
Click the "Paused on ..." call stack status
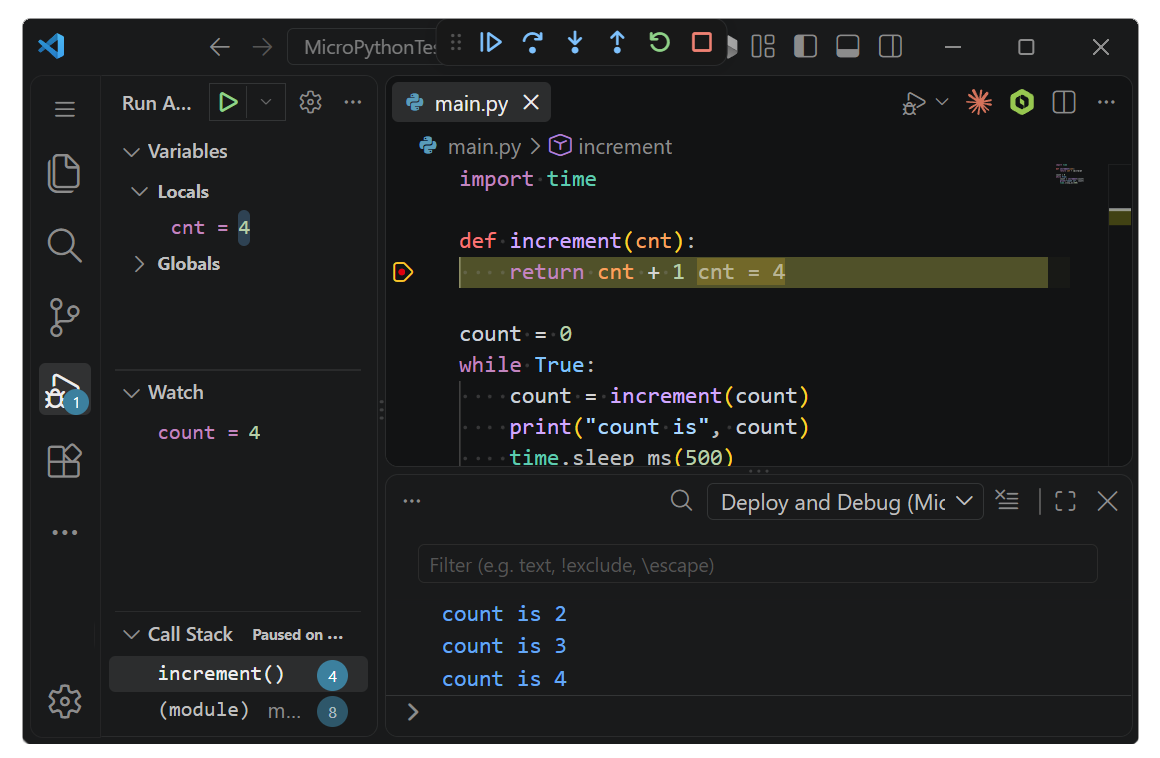point(297,635)
